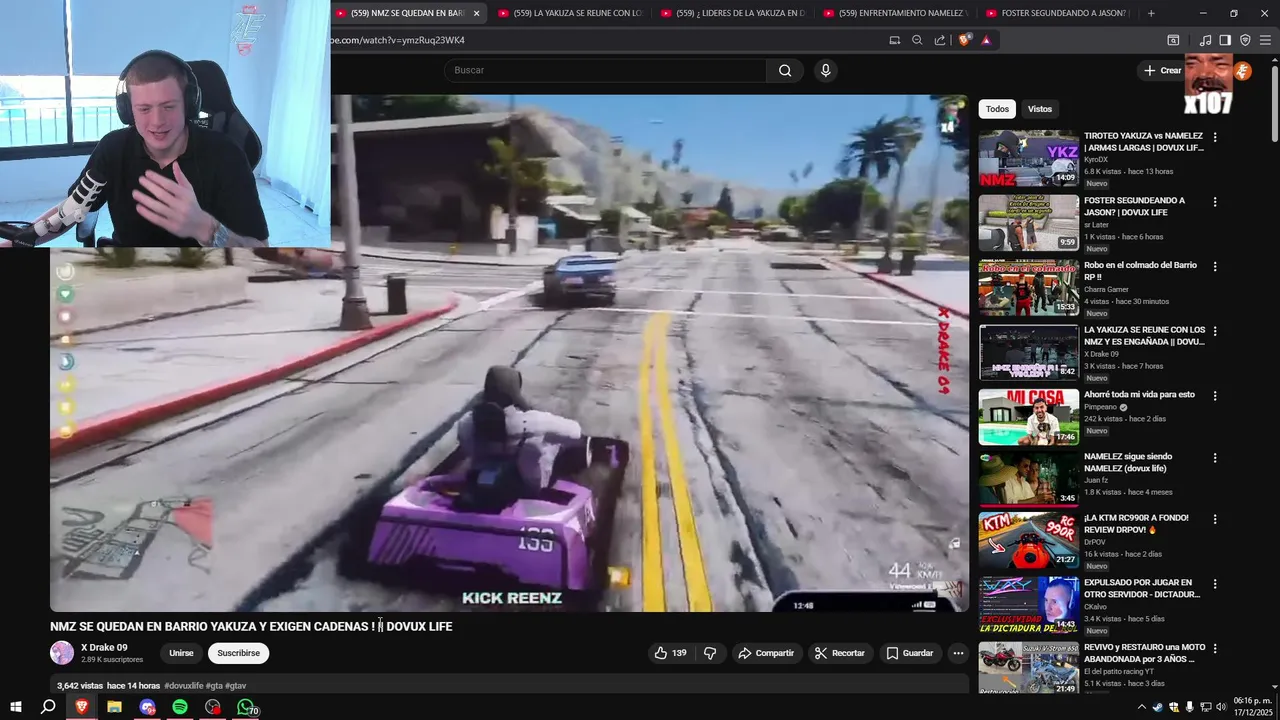Open options menu for Robo en el colmado video
The width and height of the screenshot is (1280, 720).
pyautogui.click(x=1215, y=267)
